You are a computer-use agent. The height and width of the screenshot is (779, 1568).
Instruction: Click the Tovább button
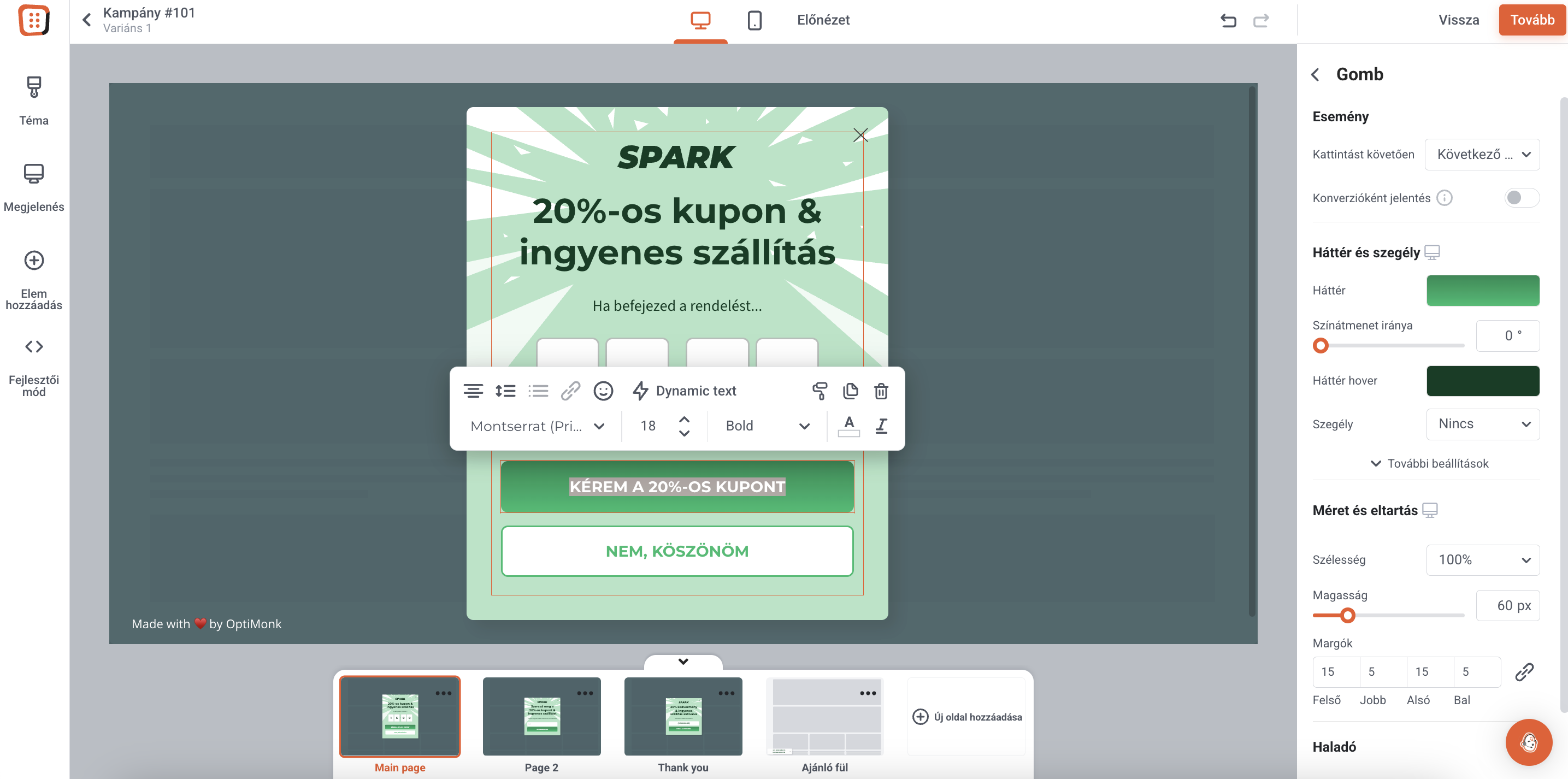point(1531,20)
